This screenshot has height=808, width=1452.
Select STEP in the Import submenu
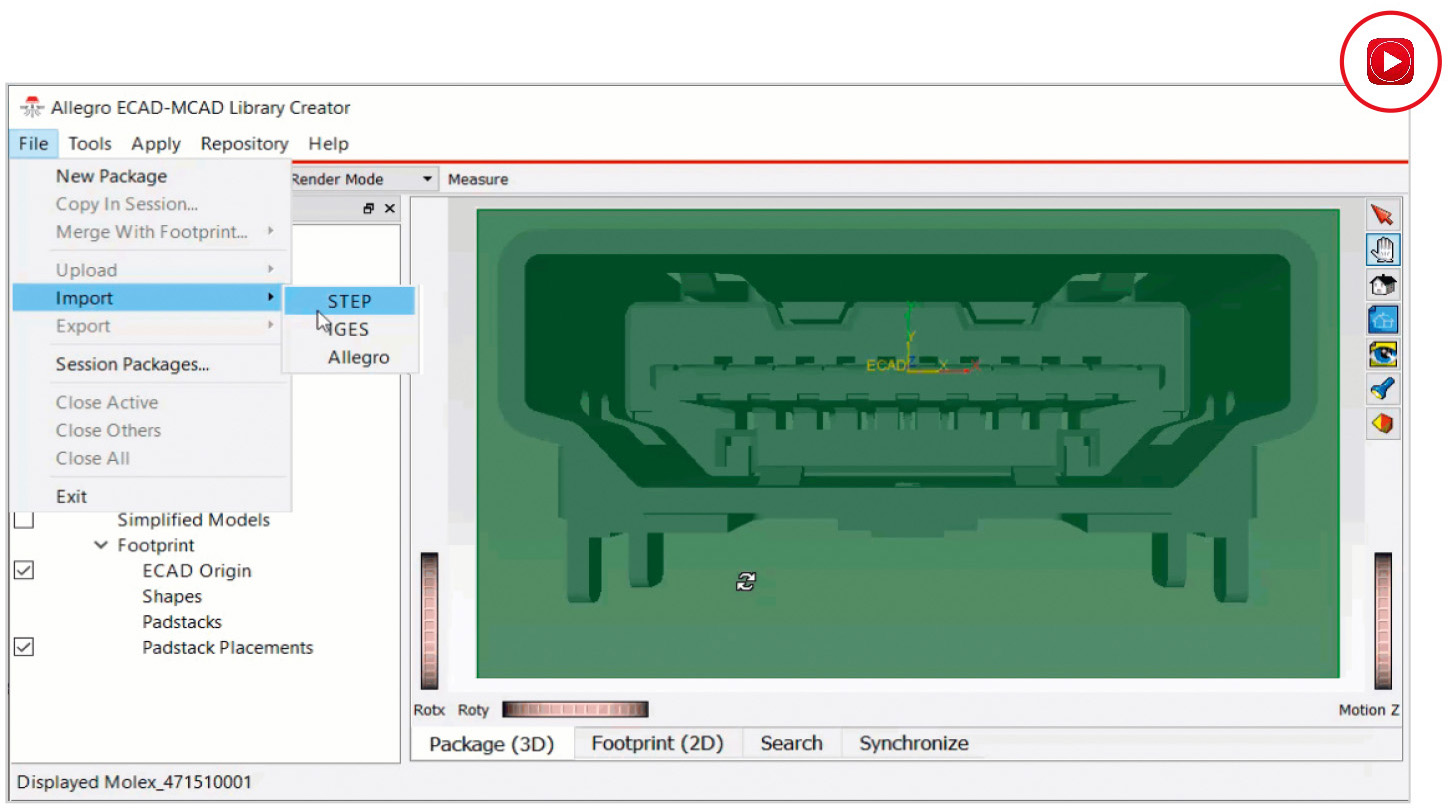(349, 301)
